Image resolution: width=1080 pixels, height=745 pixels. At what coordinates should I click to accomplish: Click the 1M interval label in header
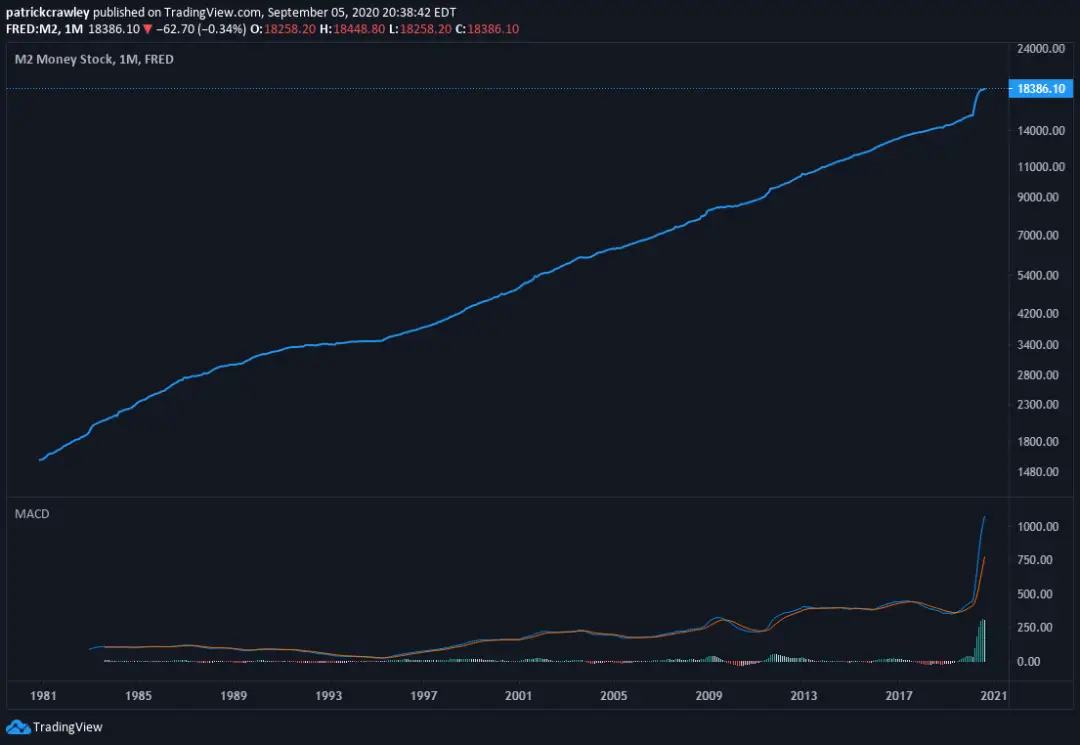point(74,29)
